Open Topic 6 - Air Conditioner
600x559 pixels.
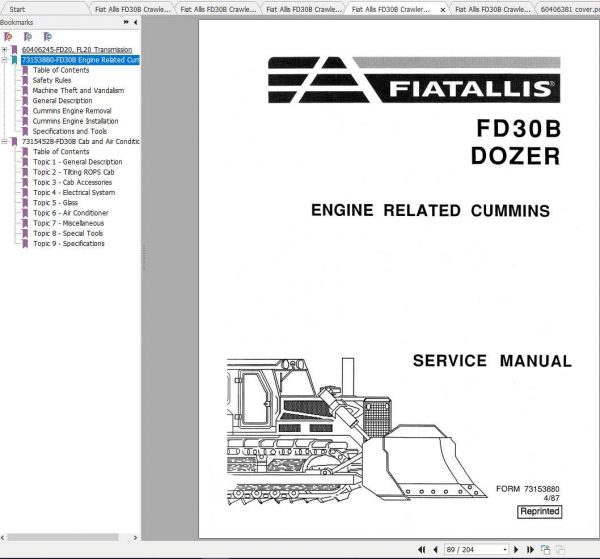[x=70, y=213]
